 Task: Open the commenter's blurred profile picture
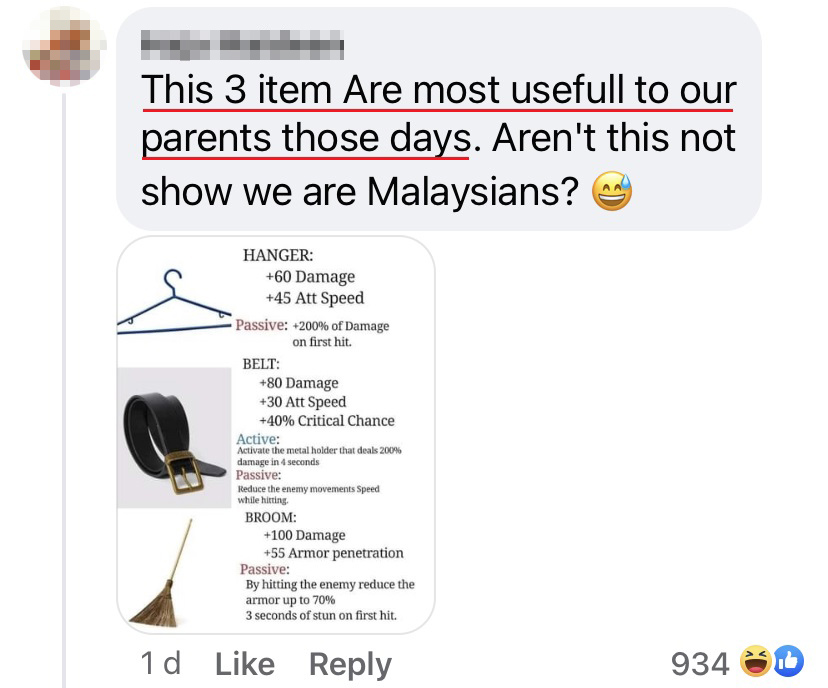(x=64, y=46)
